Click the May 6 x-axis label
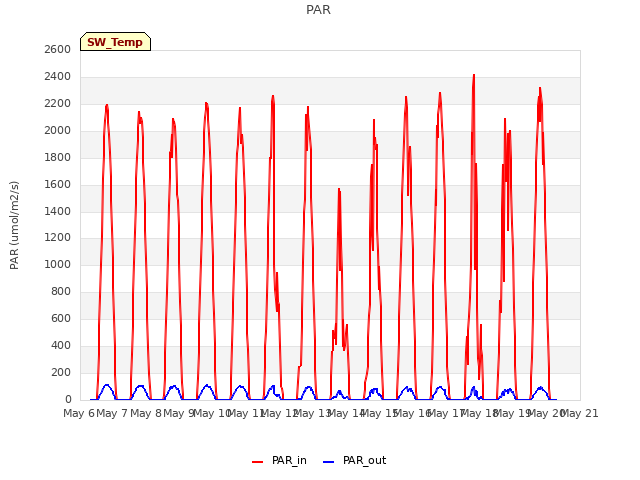The height and width of the screenshot is (480, 640). click(79, 413)
